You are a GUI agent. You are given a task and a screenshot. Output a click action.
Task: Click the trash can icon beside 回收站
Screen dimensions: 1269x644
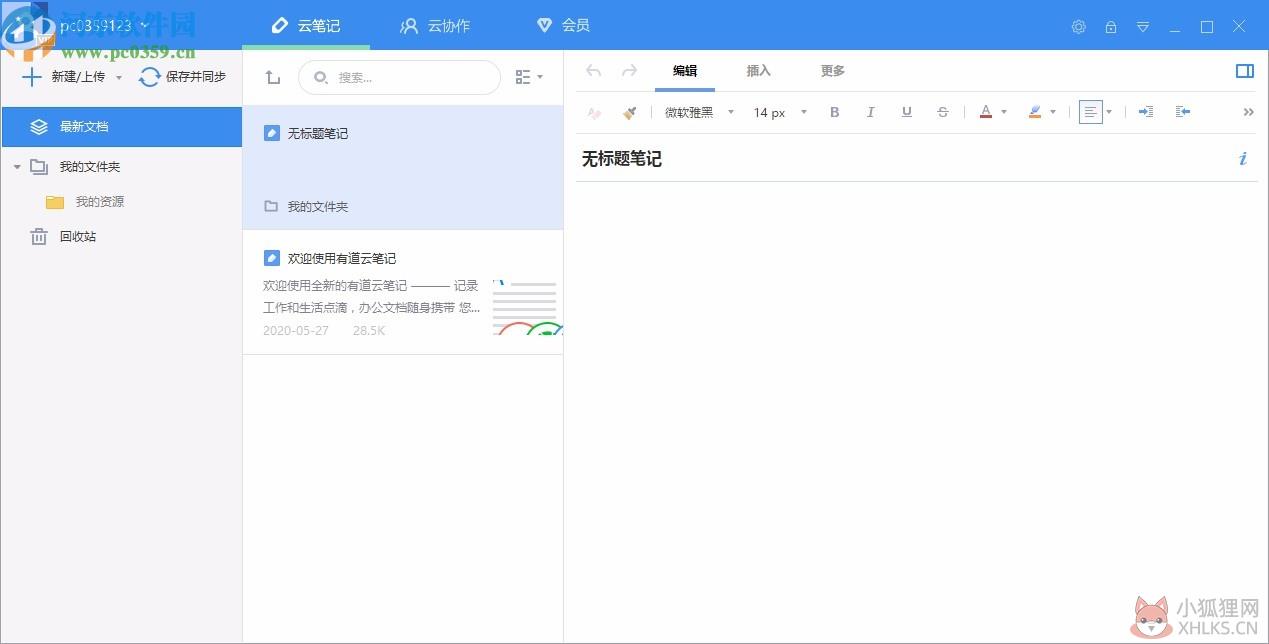tap(39, 237)
